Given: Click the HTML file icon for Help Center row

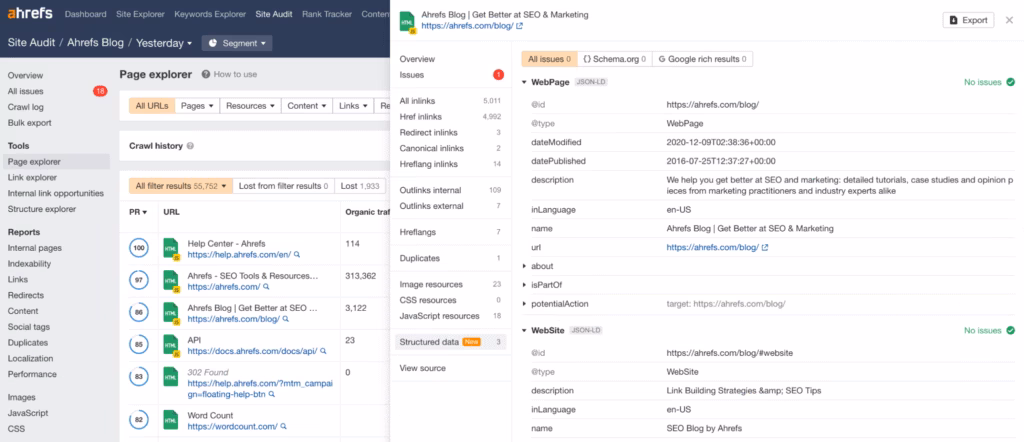Looking at the screenshot, I should (170, 249).
